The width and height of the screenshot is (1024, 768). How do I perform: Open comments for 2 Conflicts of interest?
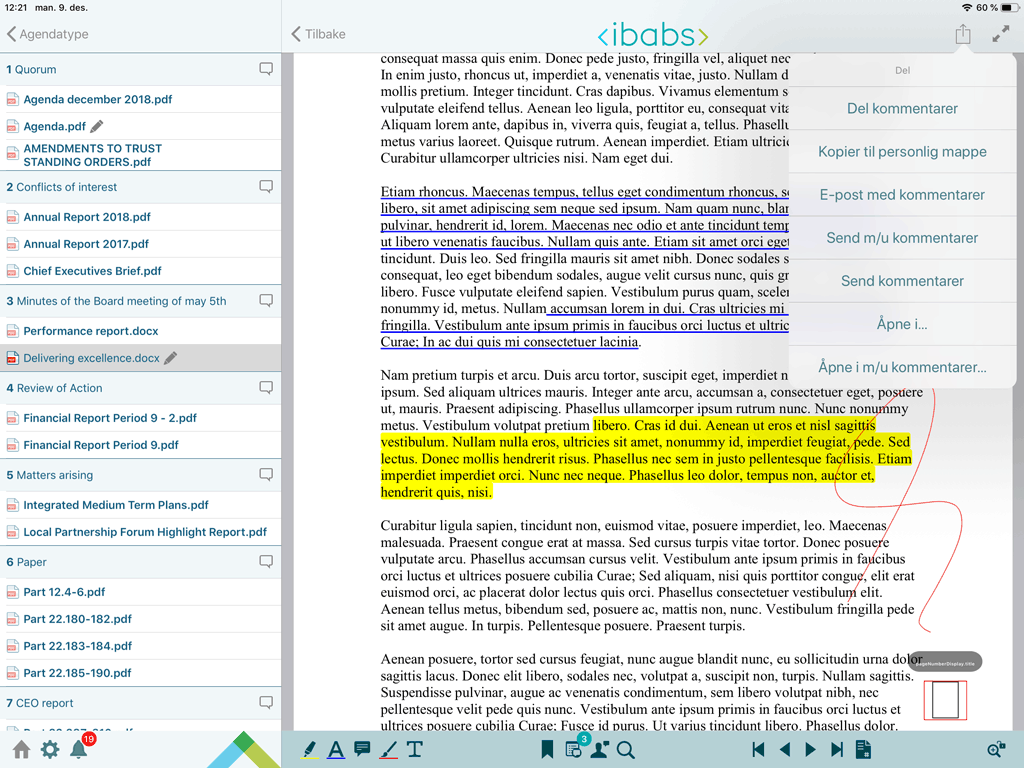(x=266, y=187)
